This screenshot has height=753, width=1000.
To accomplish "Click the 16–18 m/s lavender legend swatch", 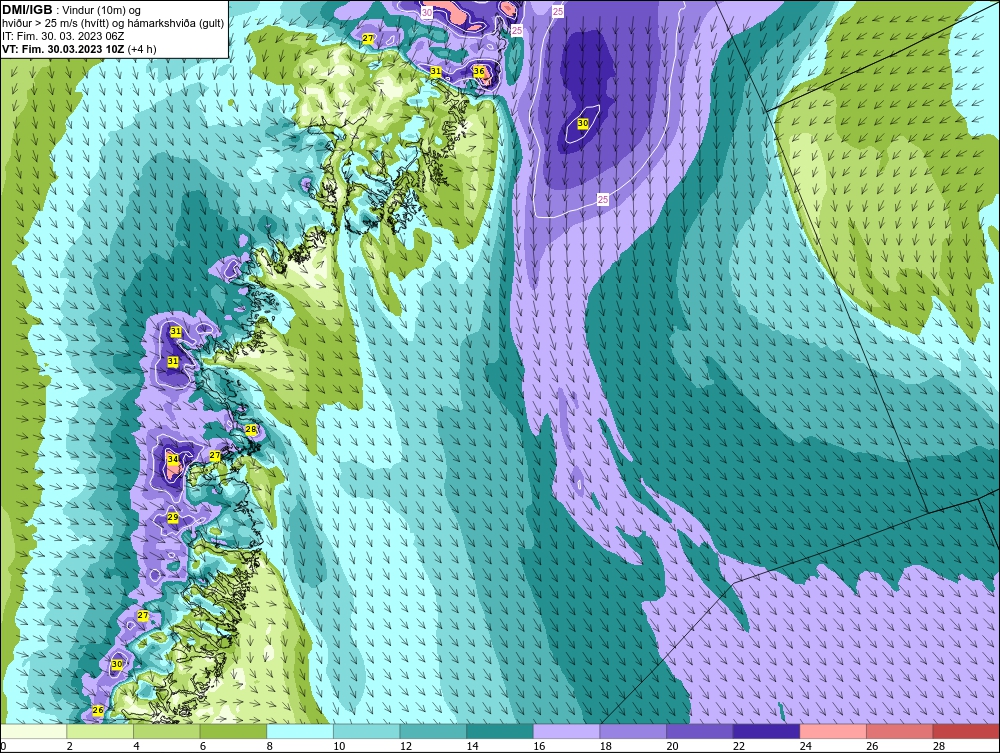I will pos(566,731).
